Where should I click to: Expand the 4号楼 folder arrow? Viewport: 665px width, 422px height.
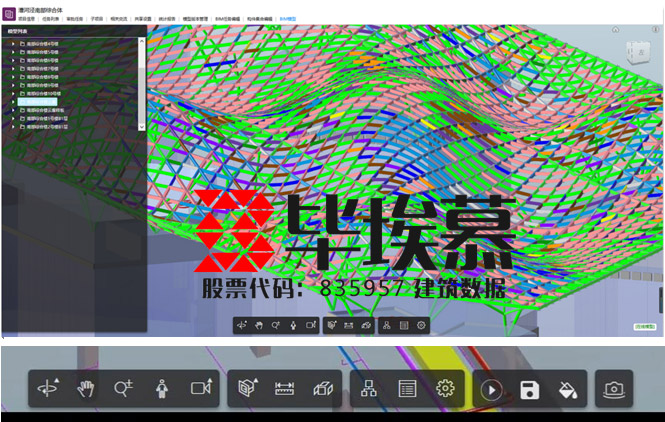[13, 44]
